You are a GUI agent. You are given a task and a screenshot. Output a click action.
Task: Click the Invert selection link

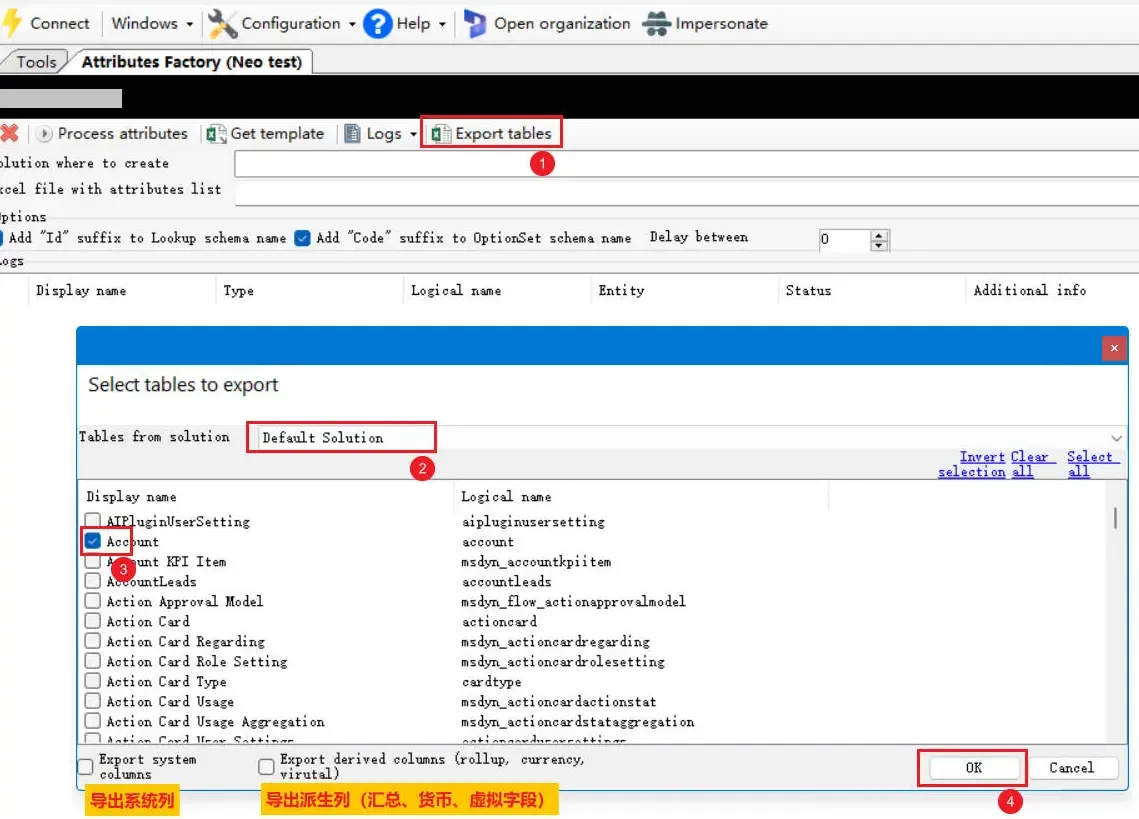coord(971,464)
